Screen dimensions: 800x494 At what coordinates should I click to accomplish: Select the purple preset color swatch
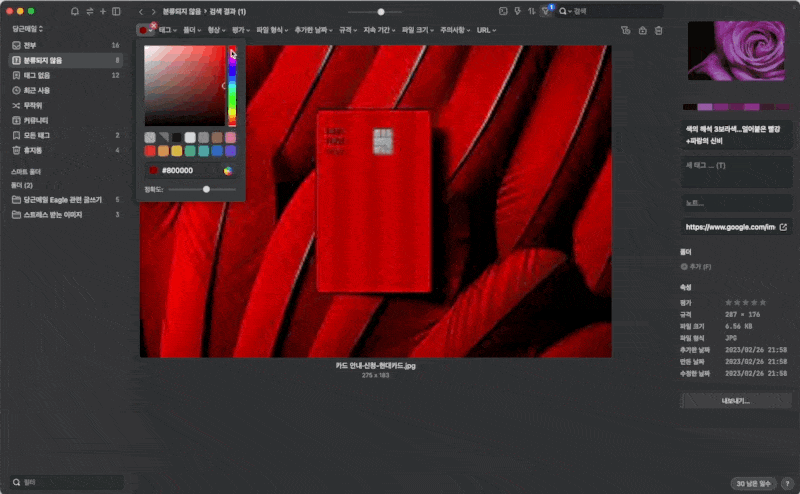tap(231, 151)
